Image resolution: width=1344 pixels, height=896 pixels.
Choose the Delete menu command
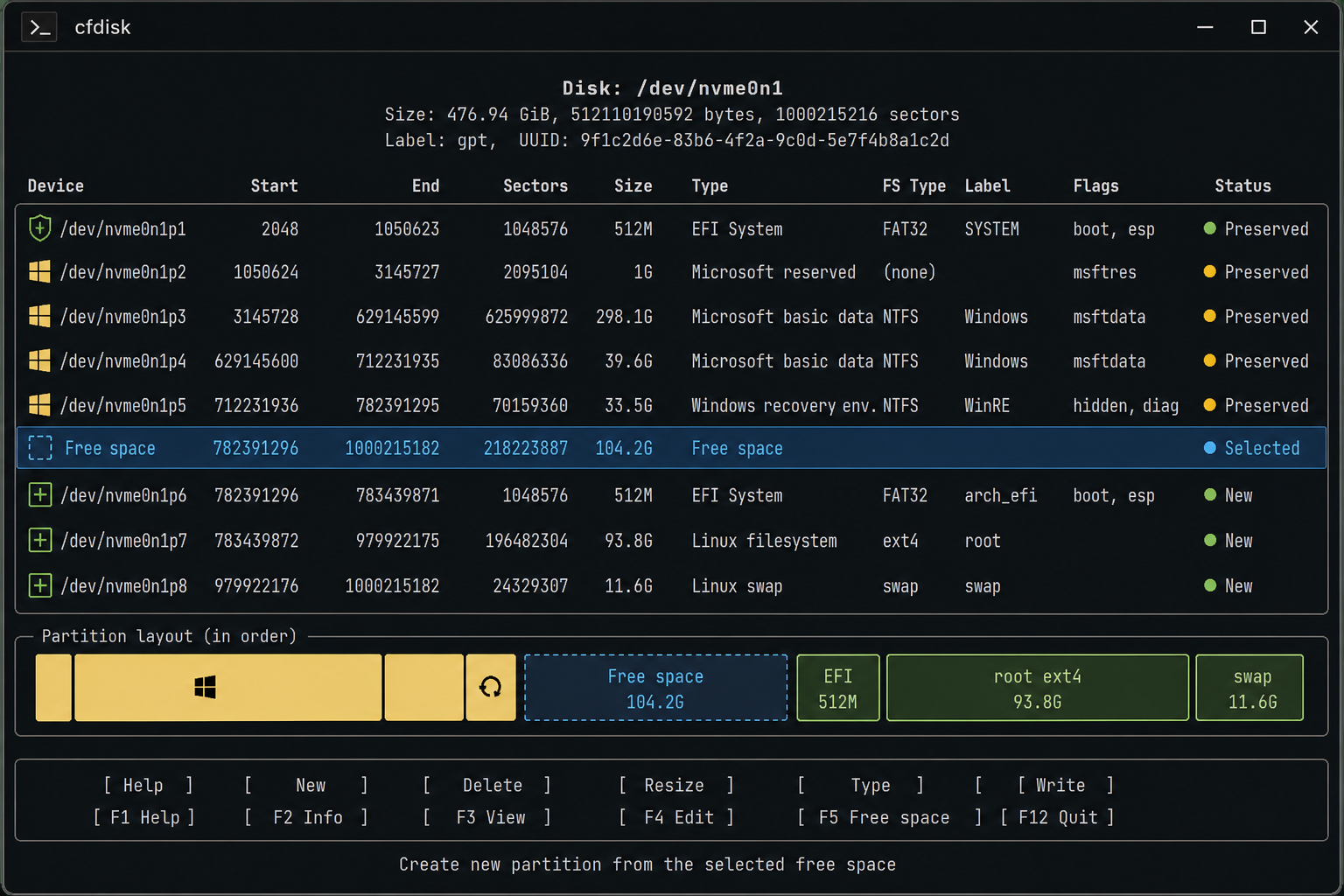pyautogui.click(x=488, y=786)
